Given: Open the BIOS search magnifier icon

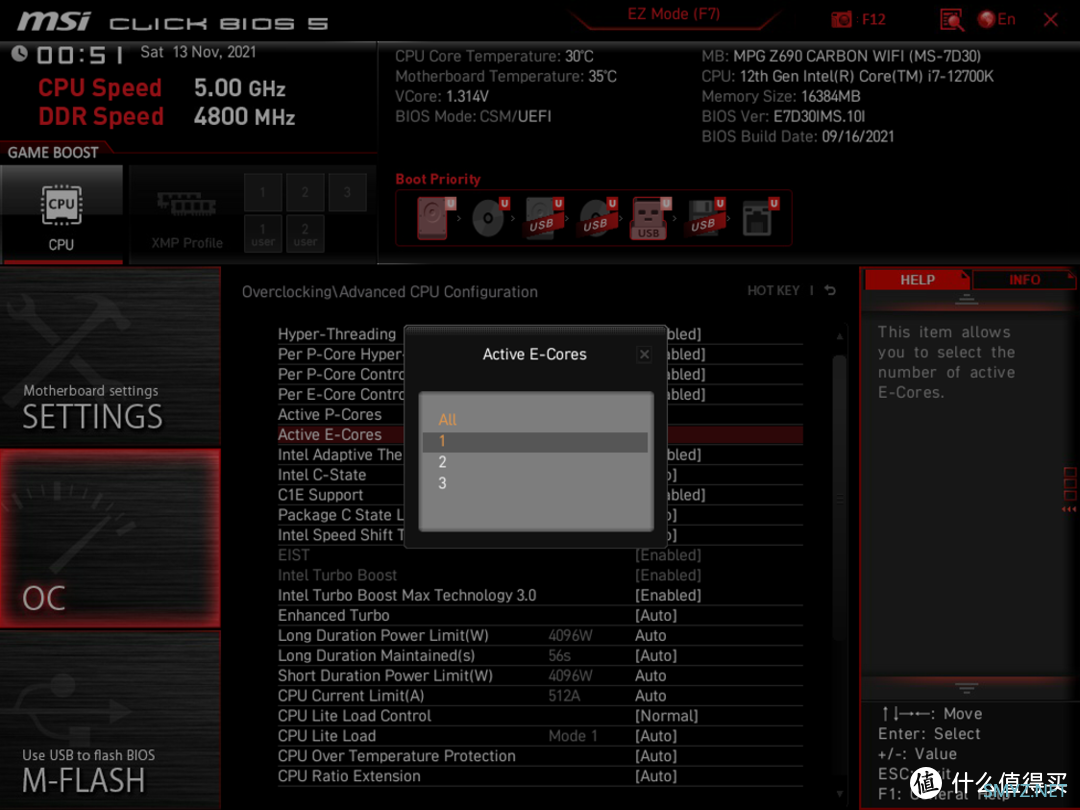Looking at the screenshot, I should pyautogui.click(x=951, y=19).
